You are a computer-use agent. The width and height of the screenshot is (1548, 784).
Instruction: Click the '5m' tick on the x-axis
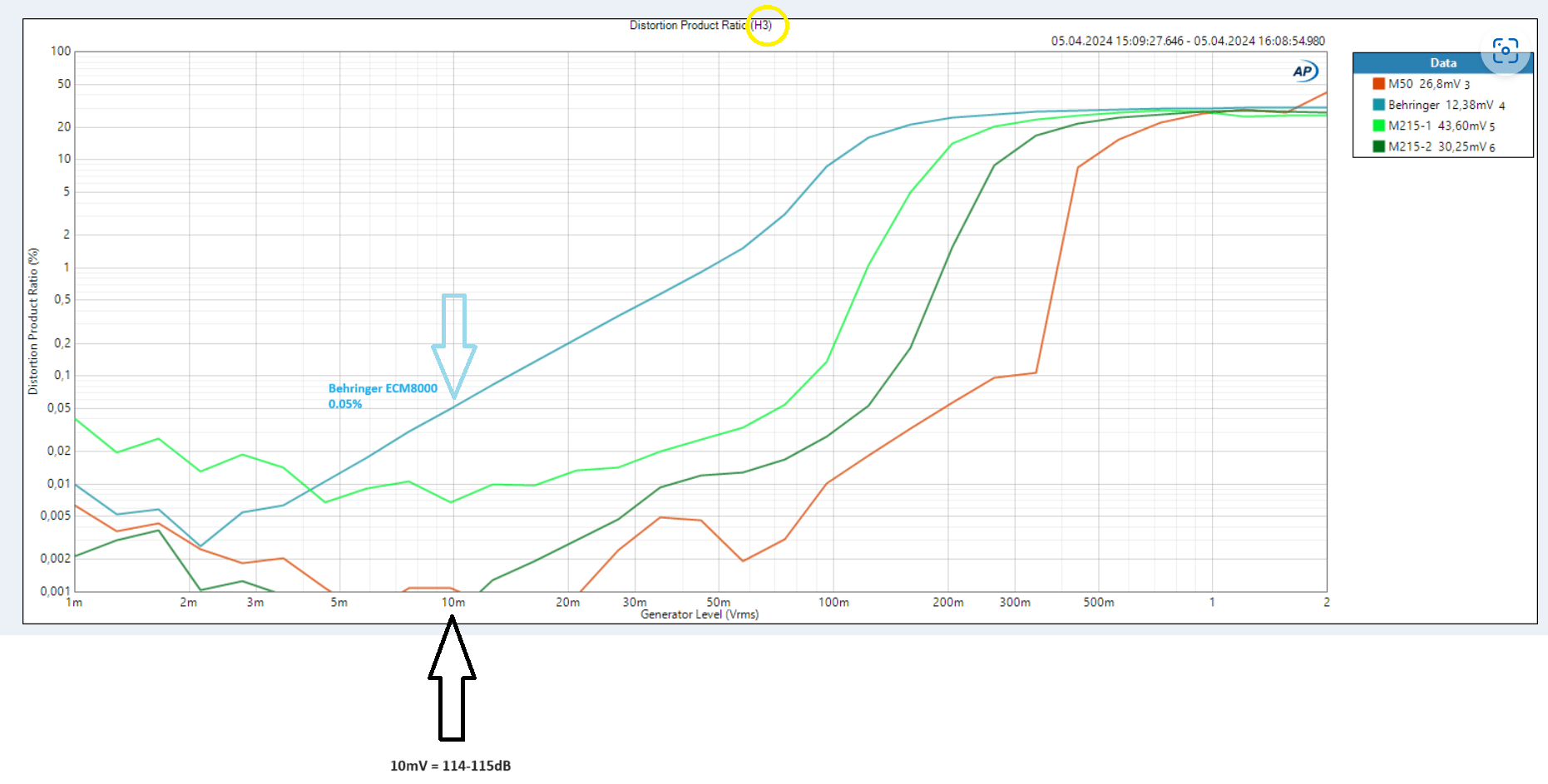pyautogui.click(x=339, y=602)
